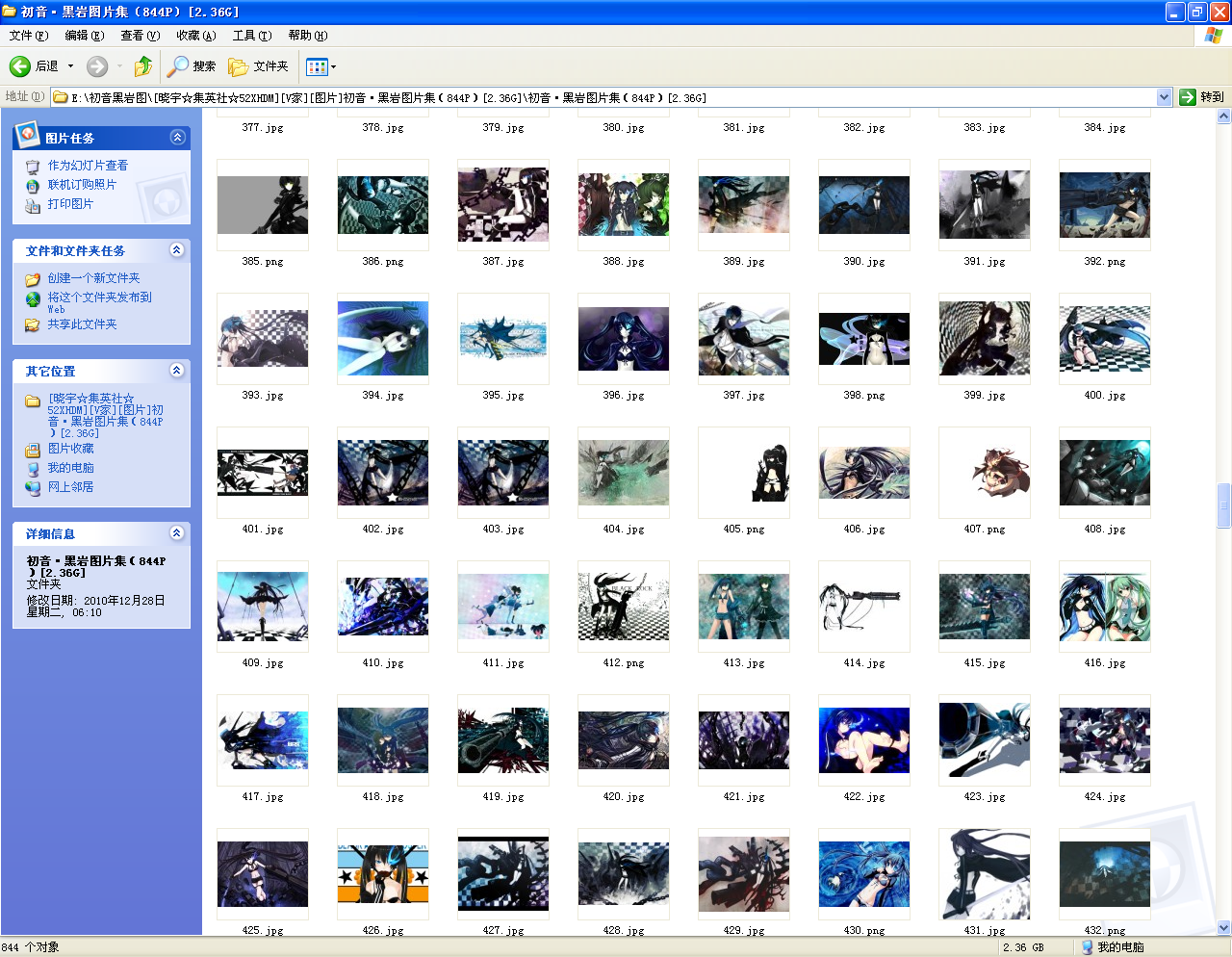Collapse the 图片任务 panel
Image resolution: width=1232 pixels, height=957 pixels.
(177, 138)
